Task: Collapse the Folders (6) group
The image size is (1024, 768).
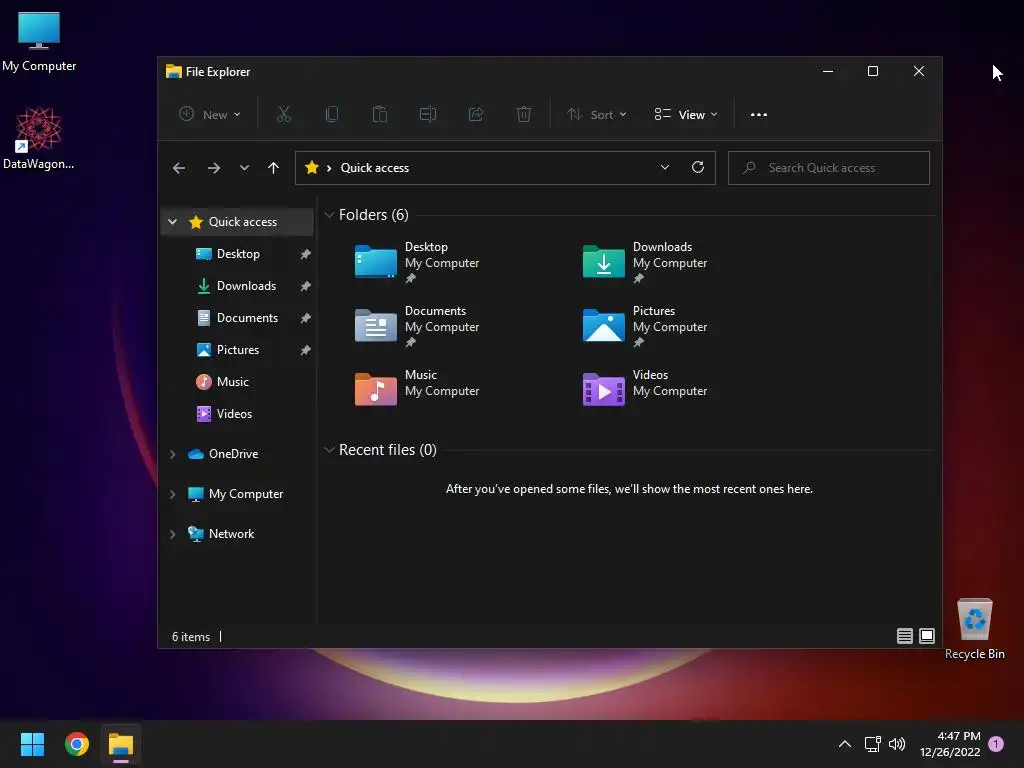Action: click(x=329, y=215)
